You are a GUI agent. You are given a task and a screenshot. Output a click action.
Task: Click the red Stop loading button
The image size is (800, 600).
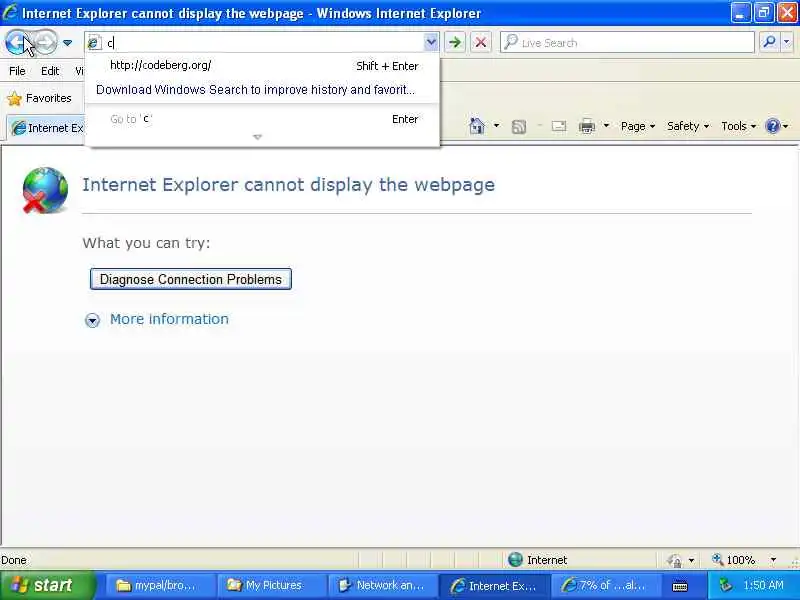coord(480,42)
